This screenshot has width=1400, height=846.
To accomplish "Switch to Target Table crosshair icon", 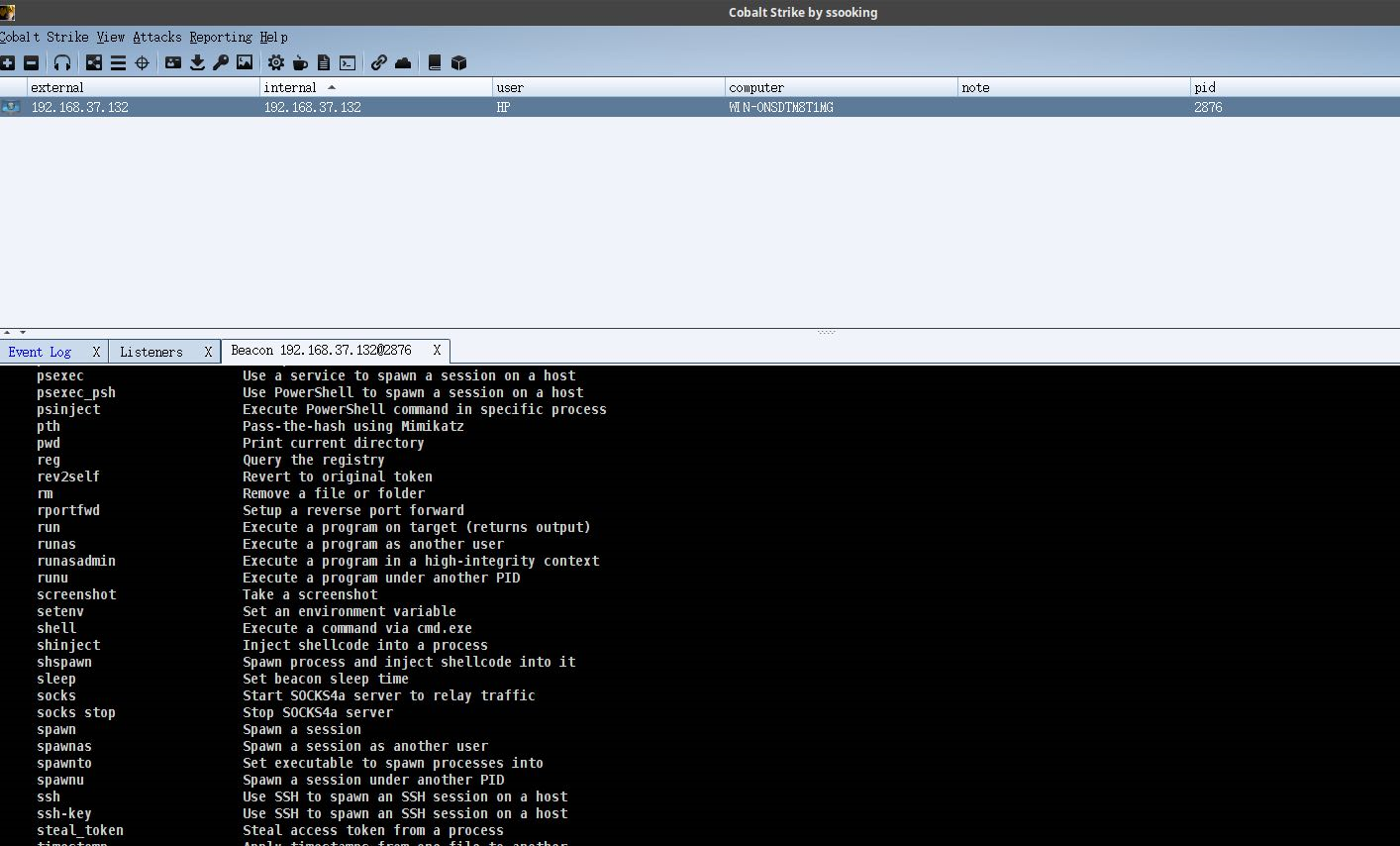I will [x=142, y=62].
